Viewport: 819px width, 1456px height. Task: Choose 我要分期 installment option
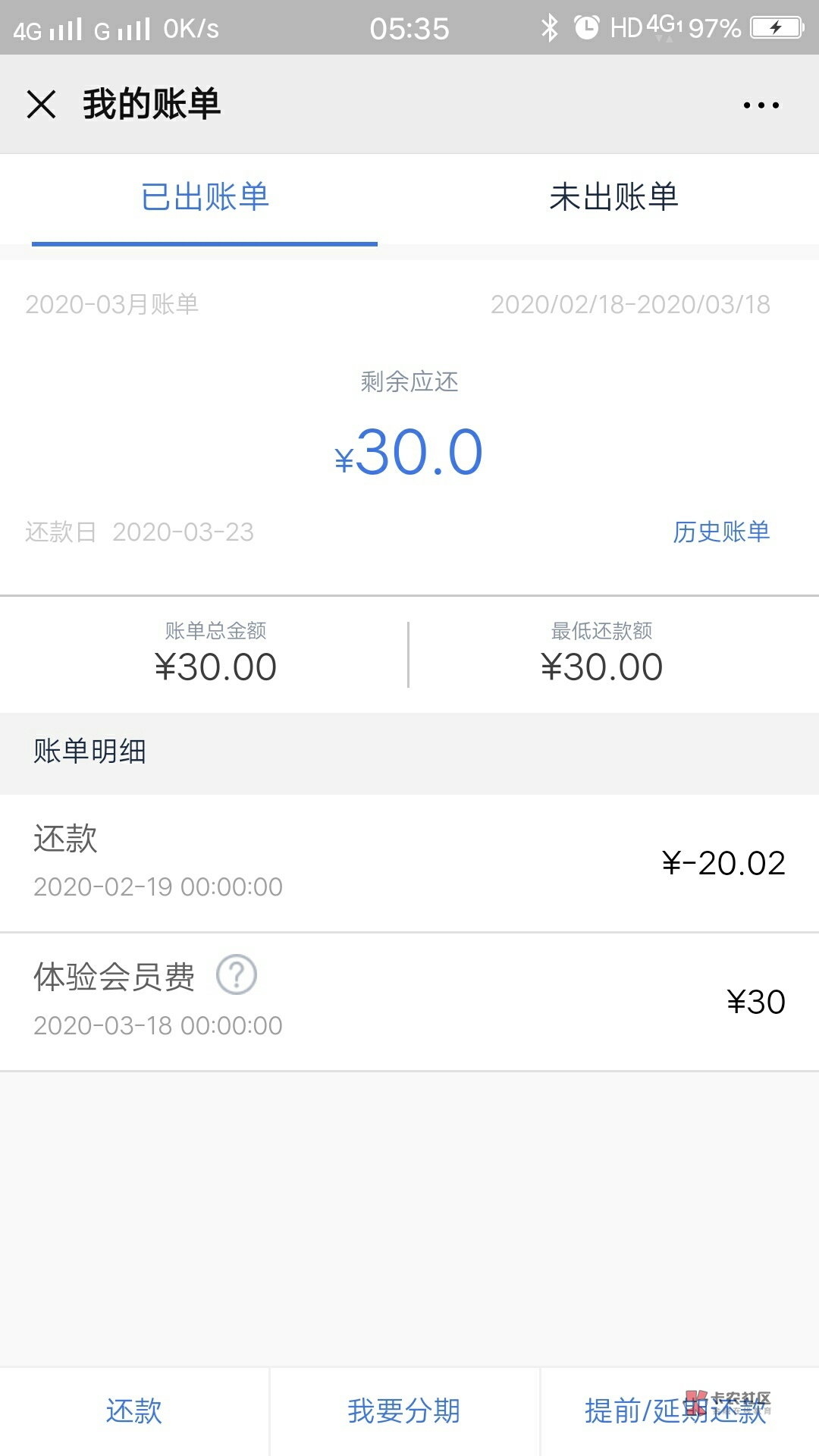[404, 1411]
